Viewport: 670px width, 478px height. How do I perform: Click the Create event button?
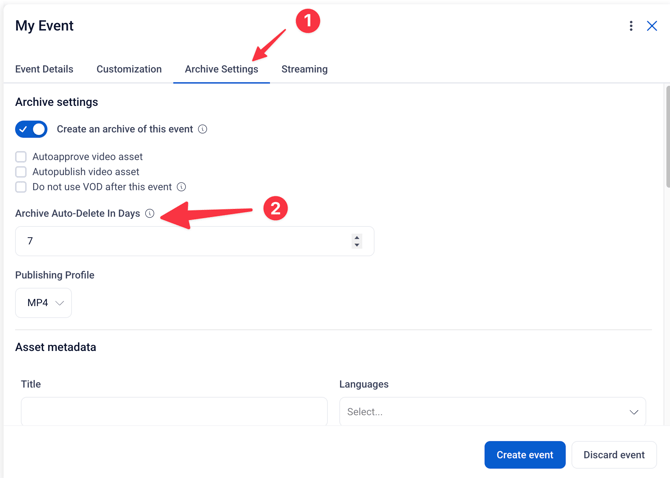tap(525, 455)
